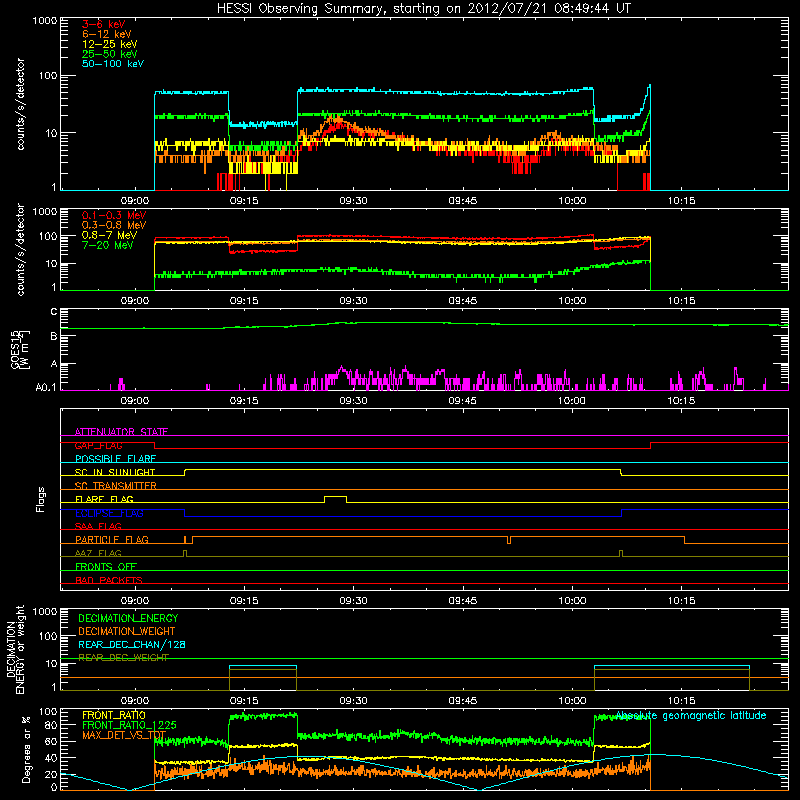Select the 6-12 keV legend label
This screenshot has height=800, width=800.
107,34
